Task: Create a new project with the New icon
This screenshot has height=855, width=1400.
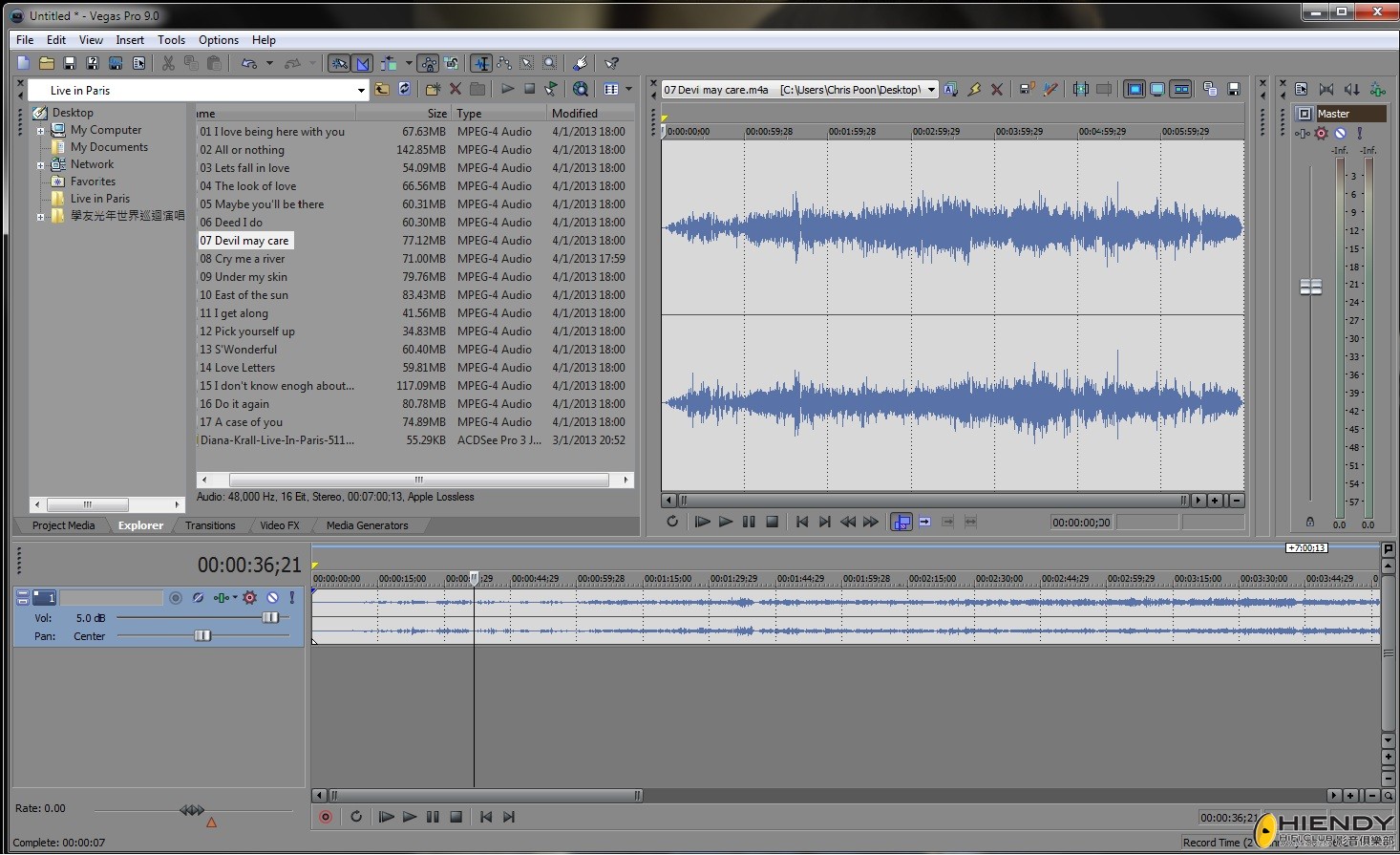Action: [24, 63]
